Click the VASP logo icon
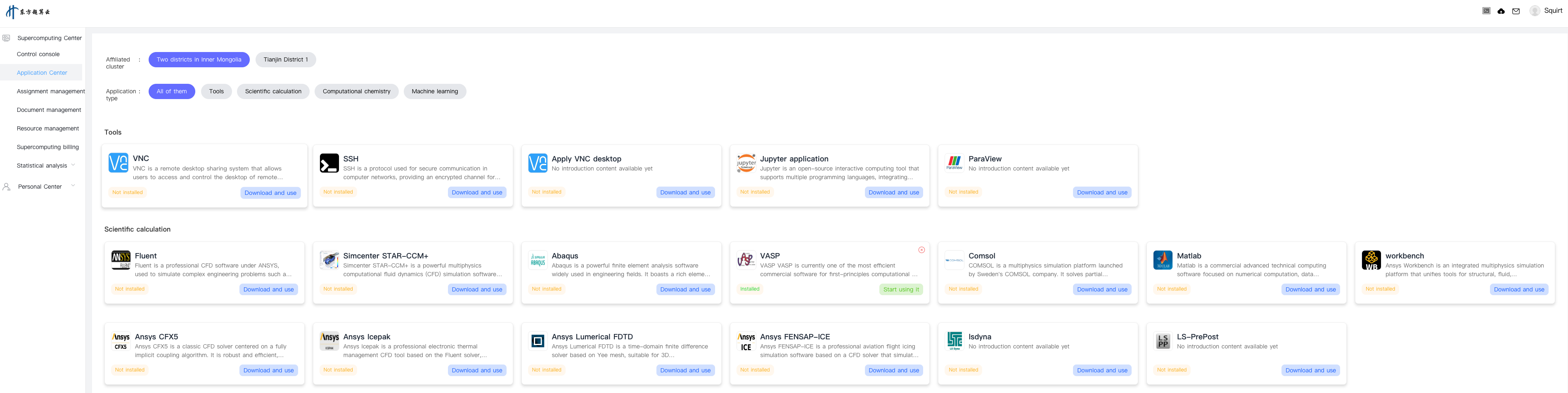Image resolution: width=1568 pixels, height=393 pixels. click(746, 260)
